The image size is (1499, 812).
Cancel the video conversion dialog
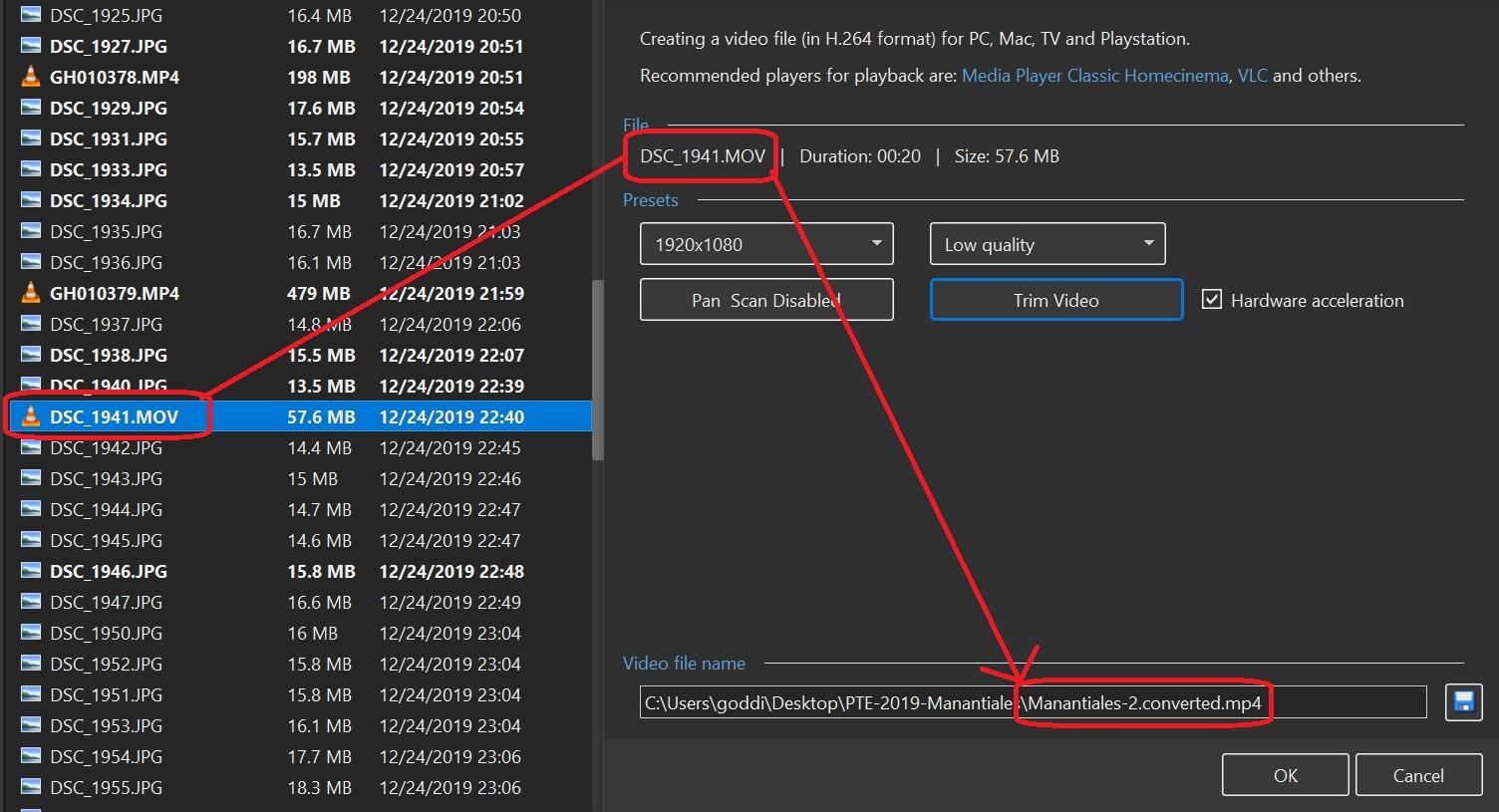1417,775
